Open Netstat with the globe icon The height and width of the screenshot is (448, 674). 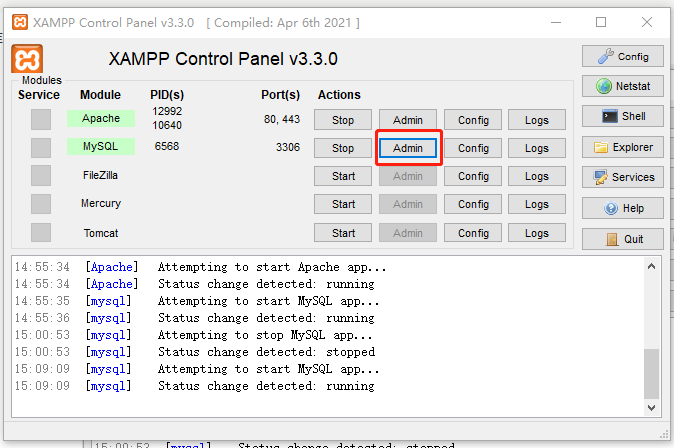point(622,86)
